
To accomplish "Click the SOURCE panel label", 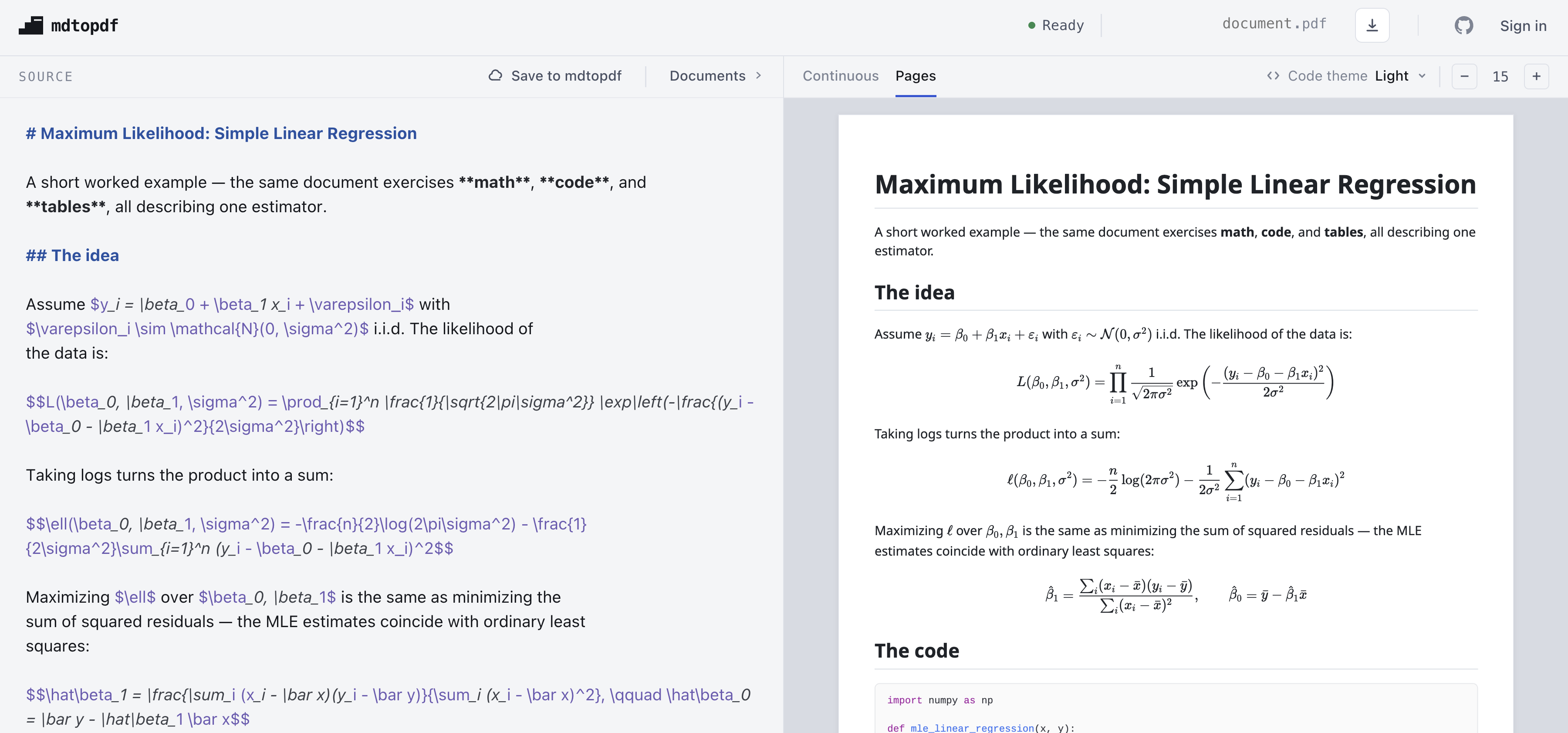I will pyautogui.click(x=46, y=76).
